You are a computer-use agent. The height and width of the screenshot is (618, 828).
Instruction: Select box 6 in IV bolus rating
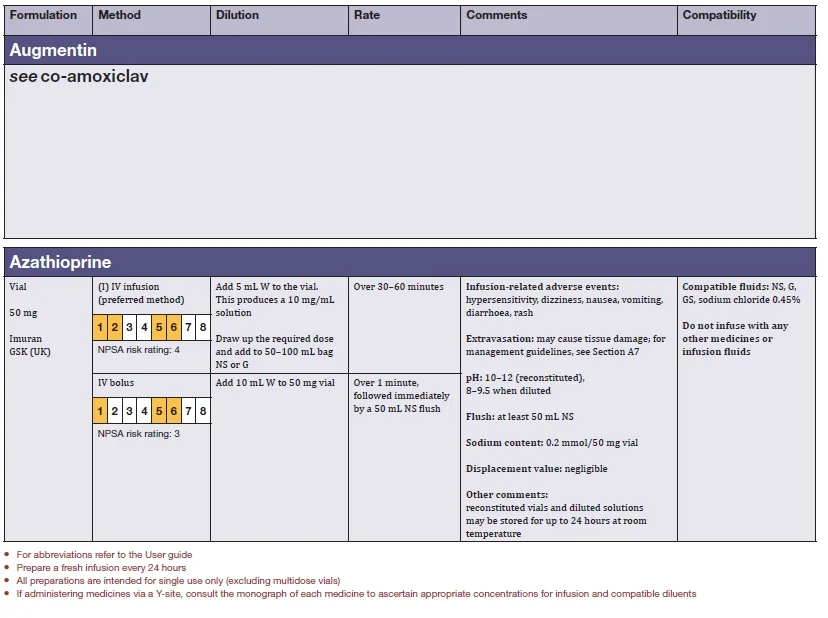pyautogui.click(x=174, y=411)
